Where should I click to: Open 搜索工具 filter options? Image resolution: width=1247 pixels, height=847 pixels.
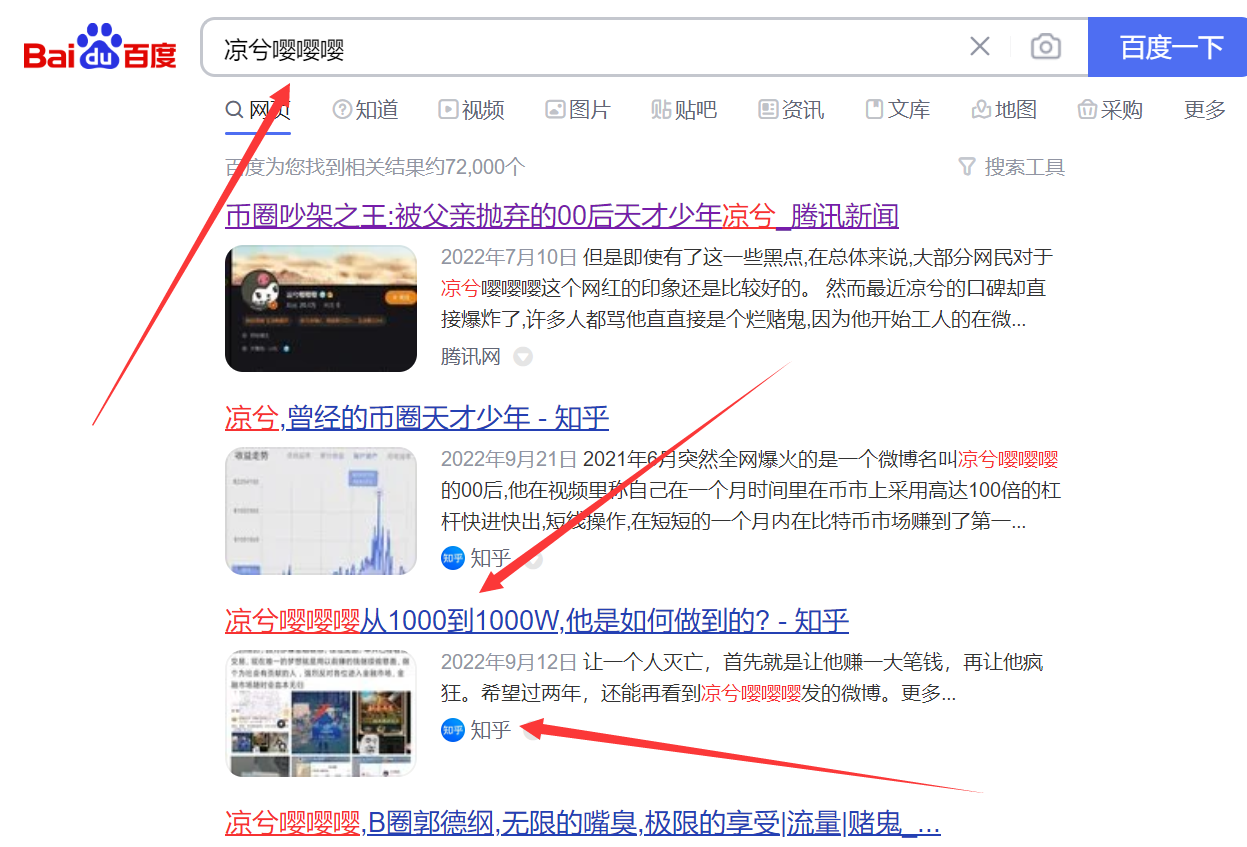click(x=1011, y=167)
